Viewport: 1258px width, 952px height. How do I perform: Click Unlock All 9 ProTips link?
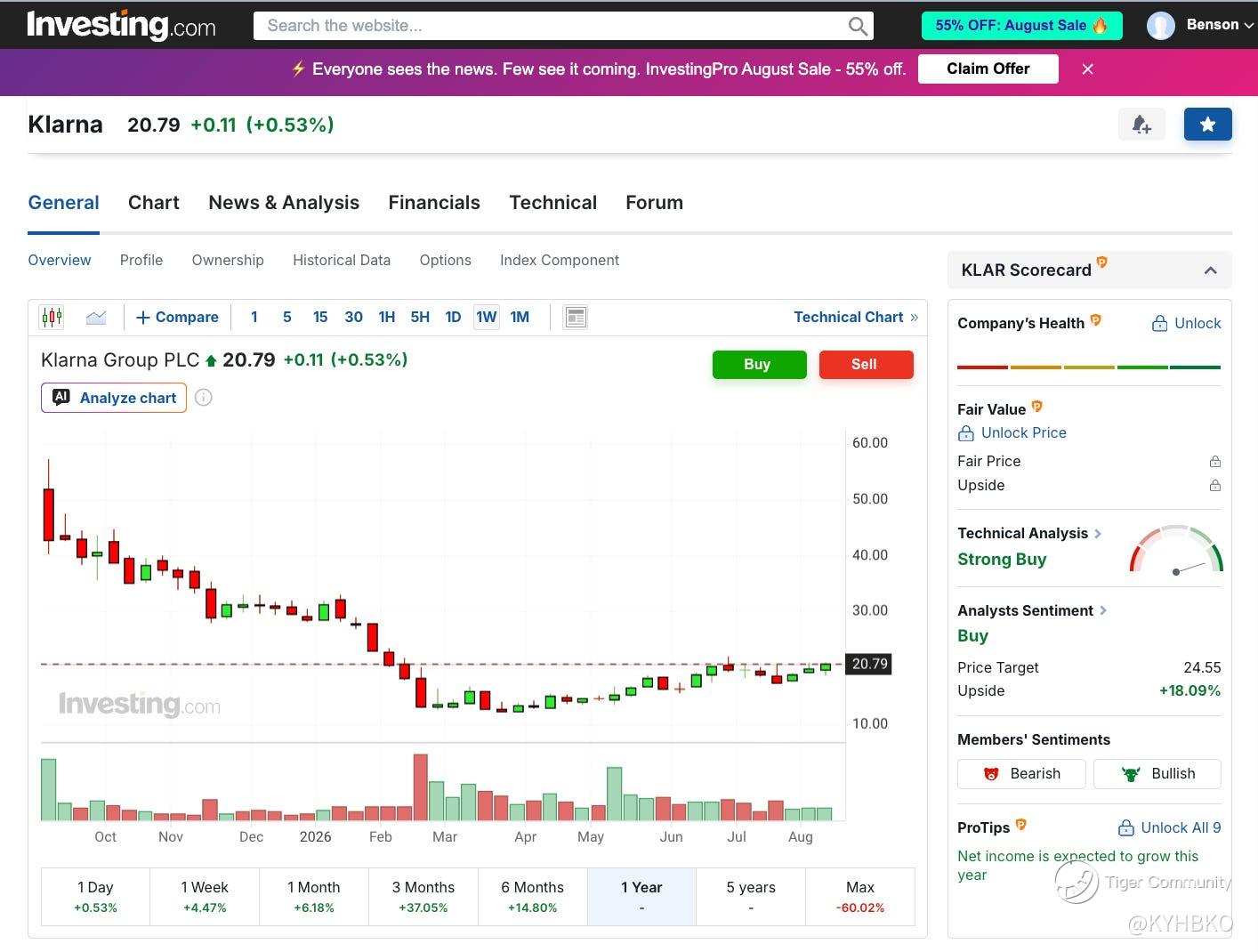[x=1170, y=827]
